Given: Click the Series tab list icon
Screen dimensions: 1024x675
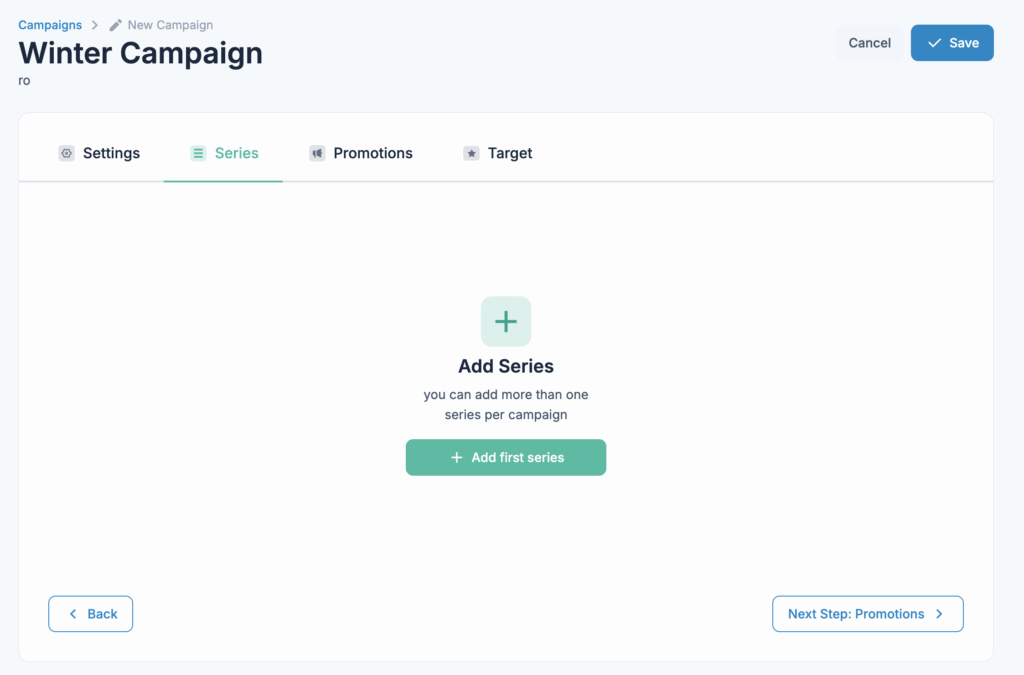Looking at the screenshot, I should 198,153.
